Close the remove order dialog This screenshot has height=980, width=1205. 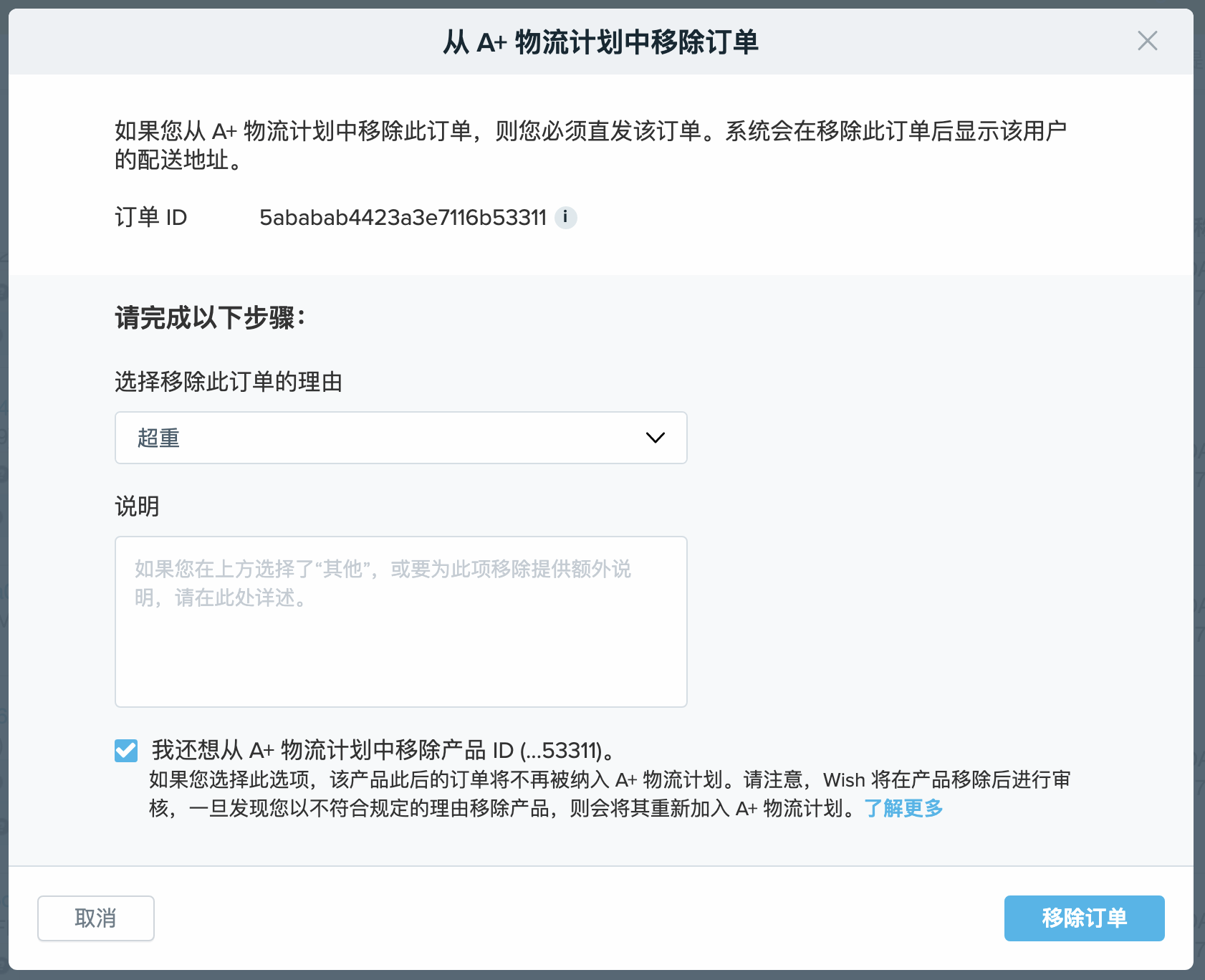pos(1147,41)
